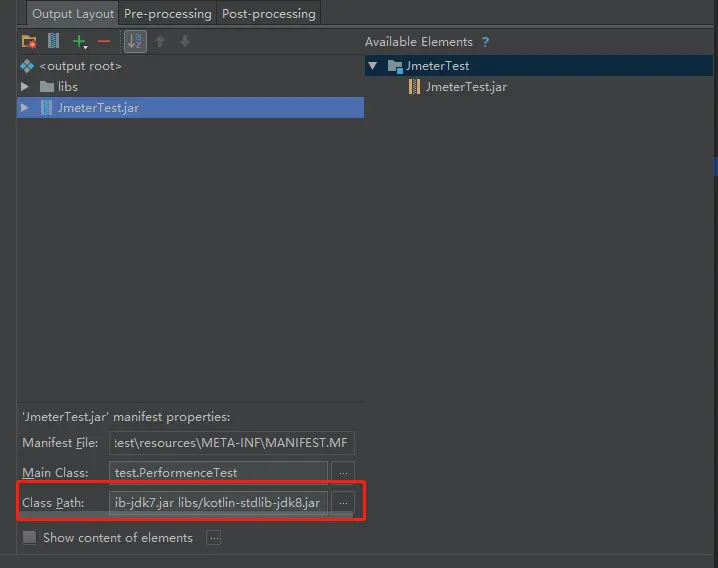Image resolution: width=718 pixels, height=568 pixels.
Task: Toggle Sort Elements by Names and Types
Action: pos(135,41)
